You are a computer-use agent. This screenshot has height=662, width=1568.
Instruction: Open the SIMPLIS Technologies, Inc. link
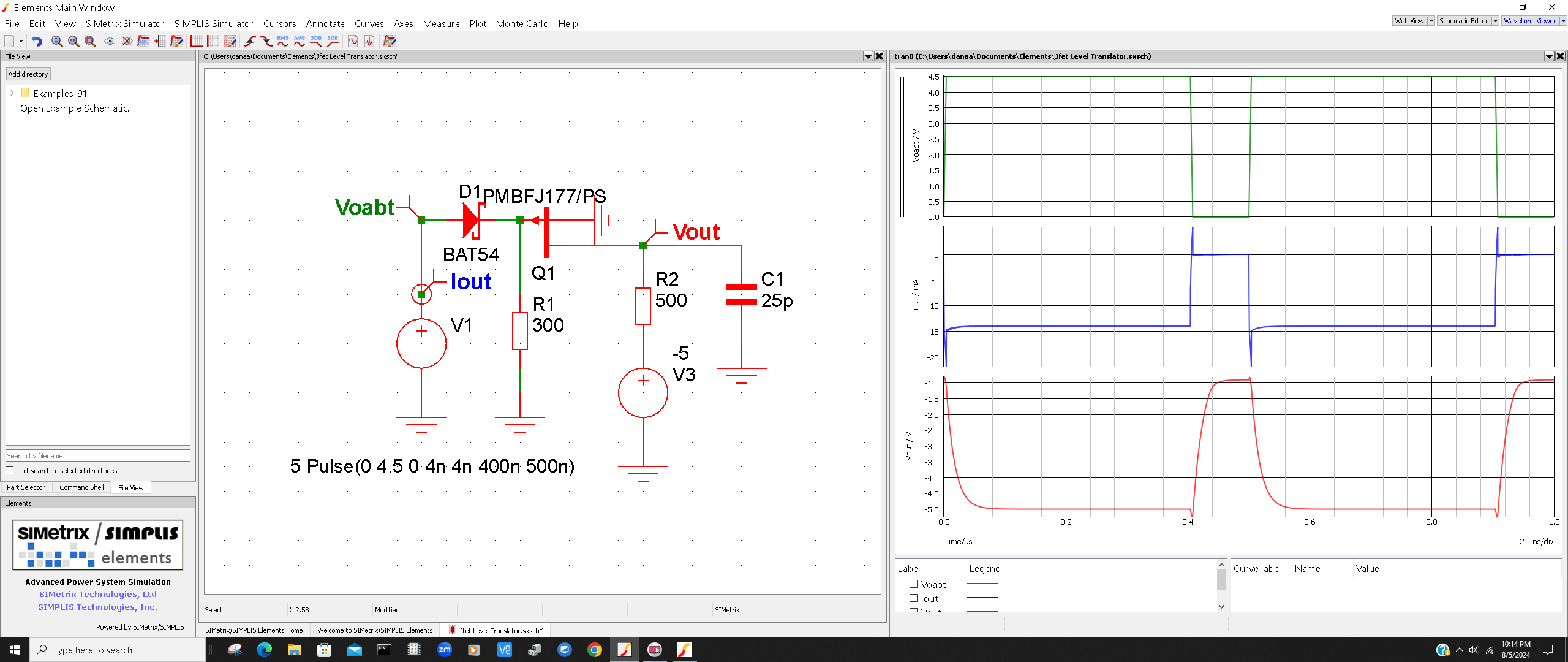tap(98, 607)
